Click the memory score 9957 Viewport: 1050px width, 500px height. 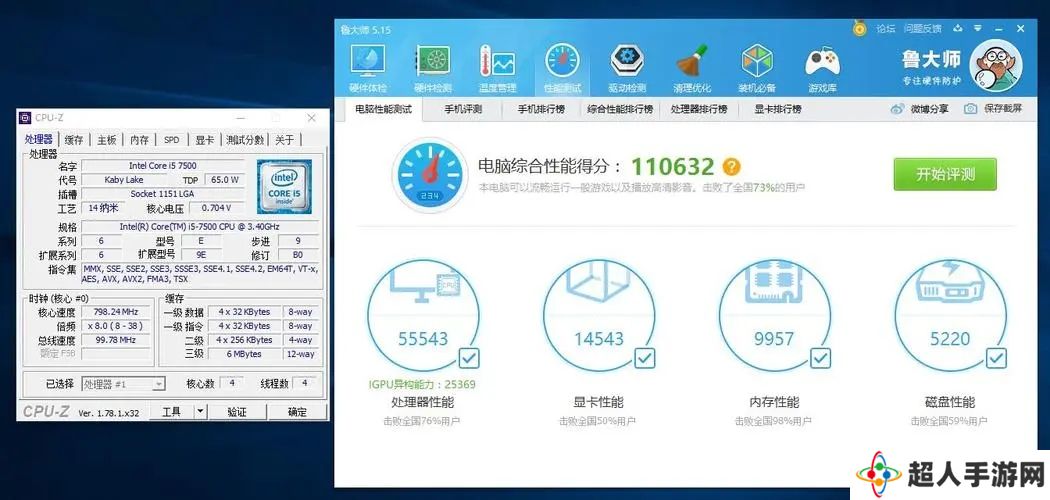click(774, 339)
